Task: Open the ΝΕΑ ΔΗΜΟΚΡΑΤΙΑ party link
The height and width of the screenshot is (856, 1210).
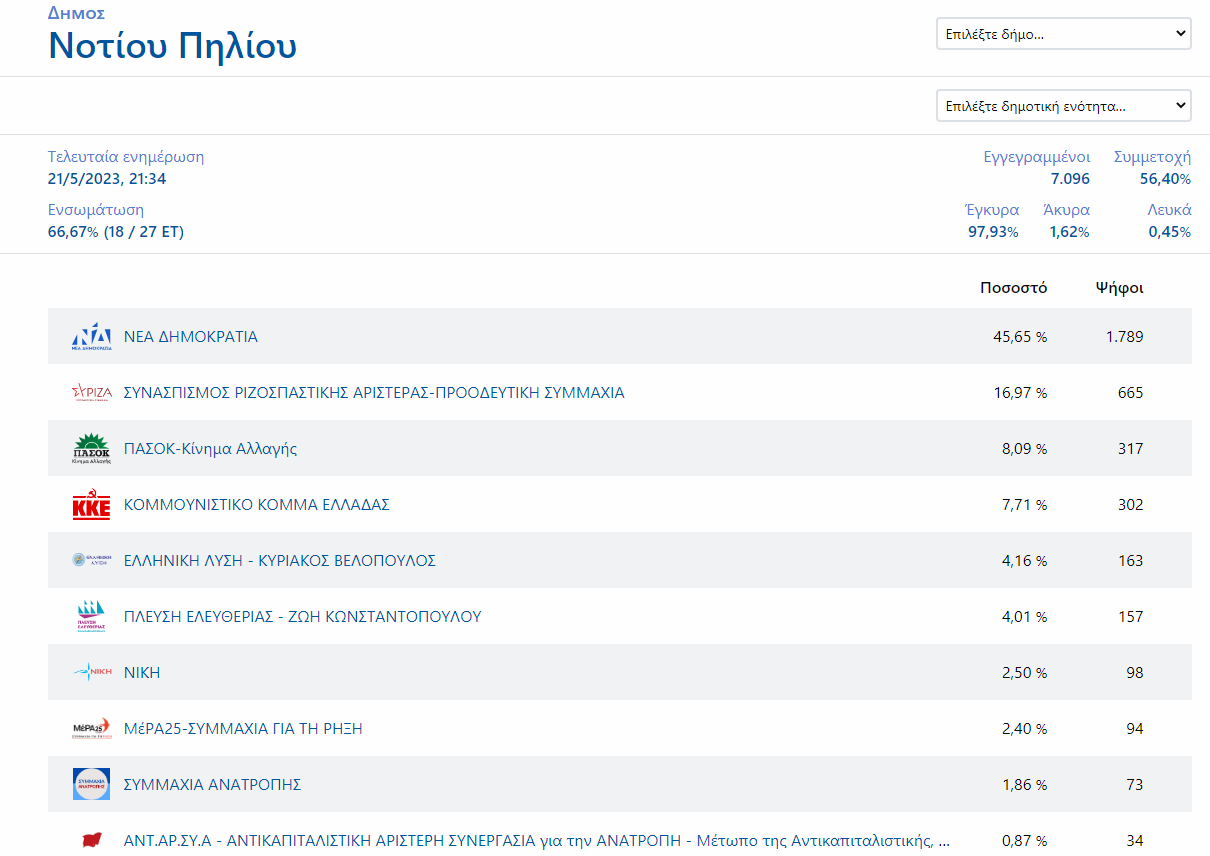Action: coord(190,337)
